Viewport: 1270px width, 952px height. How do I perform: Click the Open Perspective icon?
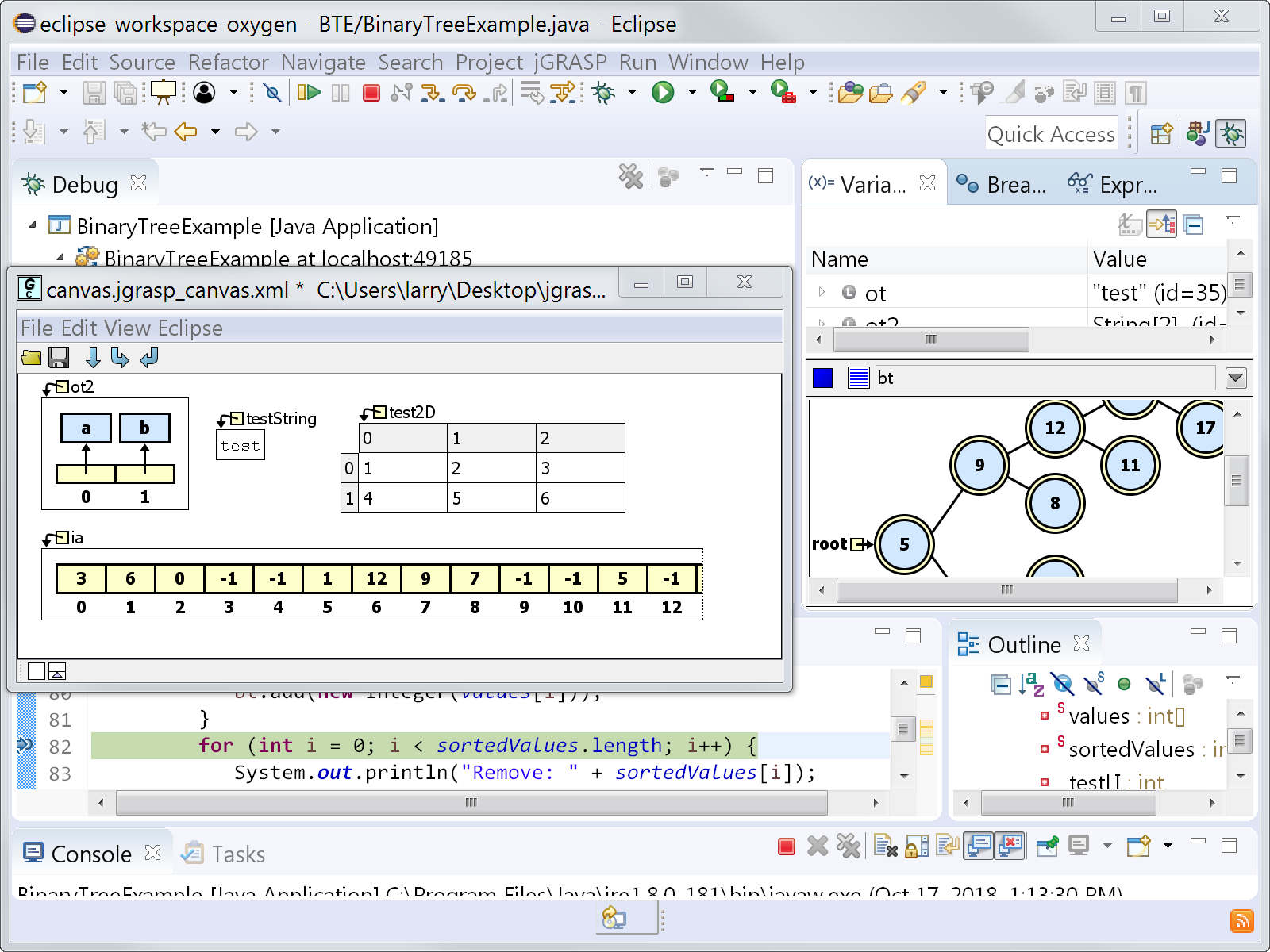click(1161, 133)
